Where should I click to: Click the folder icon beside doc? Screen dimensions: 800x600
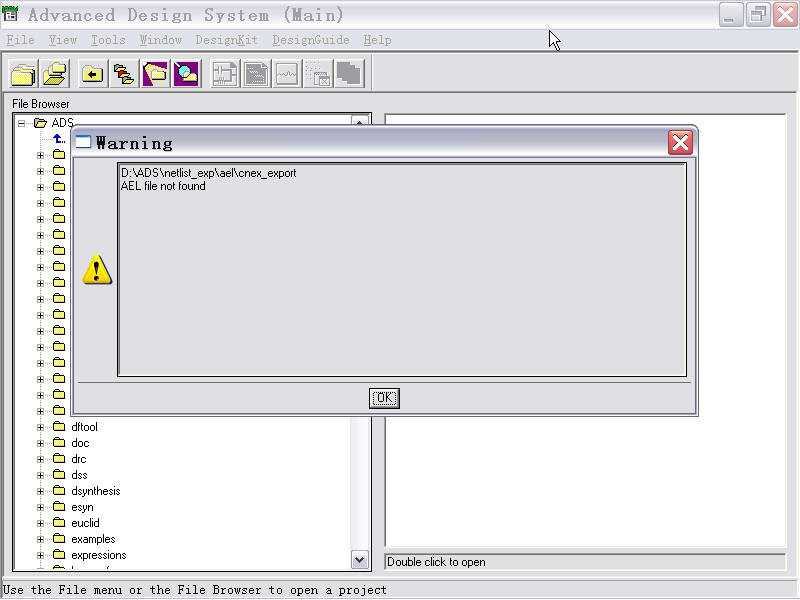coord(59,442)
